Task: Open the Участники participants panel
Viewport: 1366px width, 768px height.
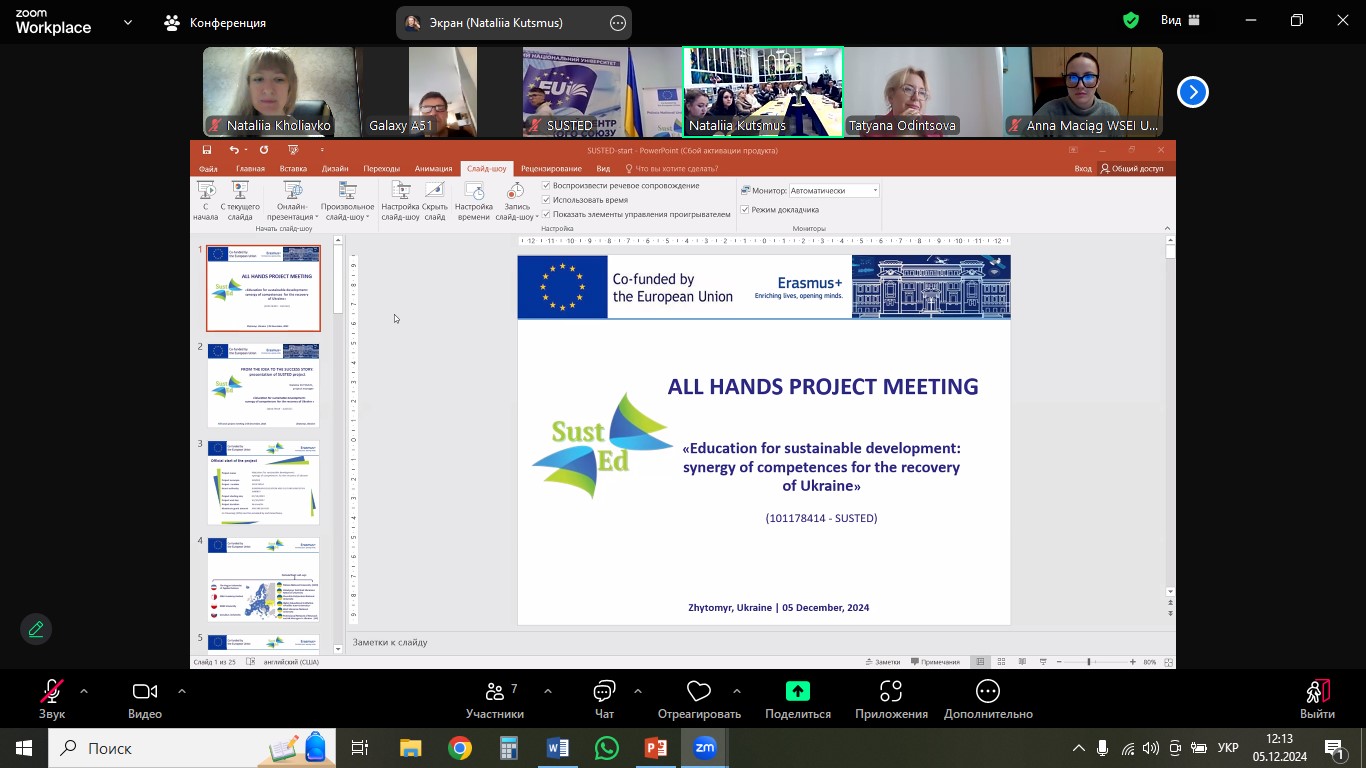Action: pyautogui.click(x=494, y=692)
